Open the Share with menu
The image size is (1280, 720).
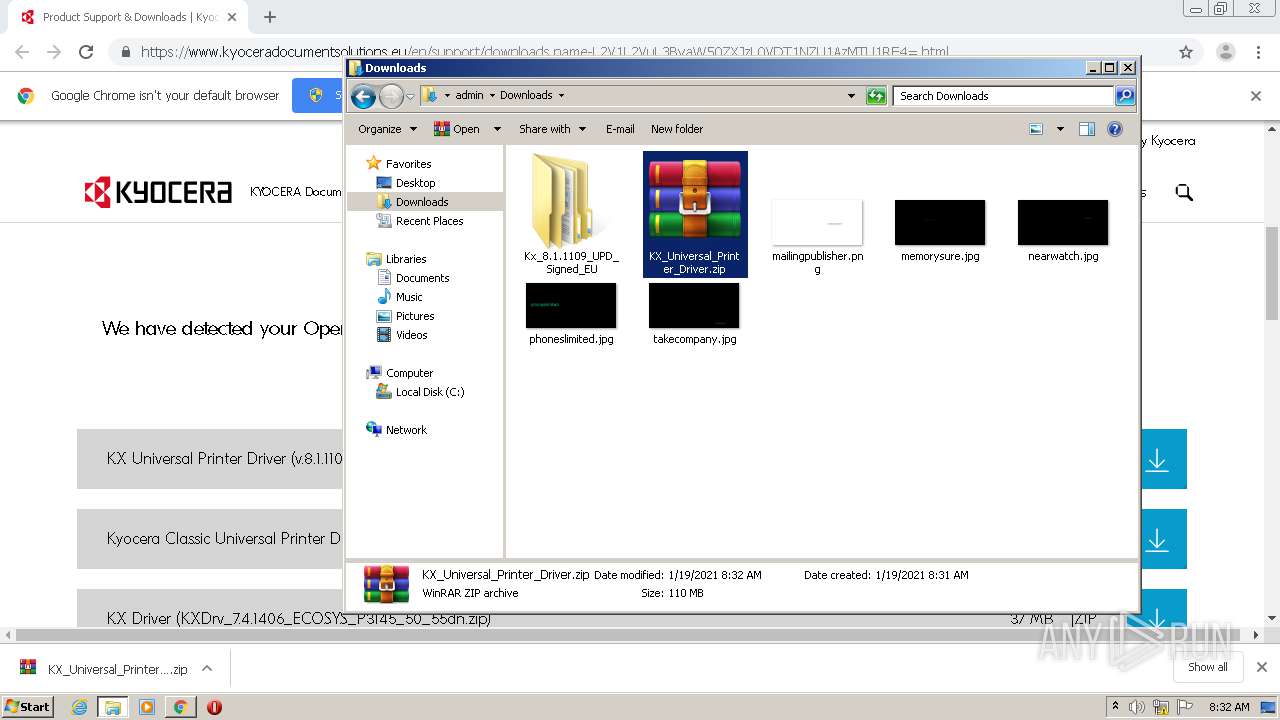pyautogui.click(x=551, y=129)
